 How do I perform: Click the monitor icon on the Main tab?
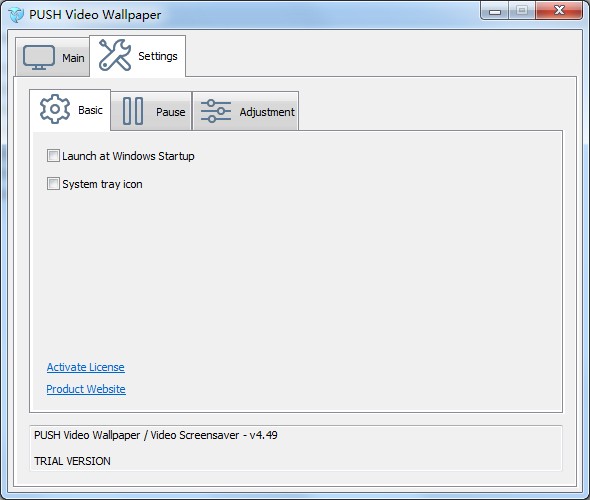pos(39,58)
